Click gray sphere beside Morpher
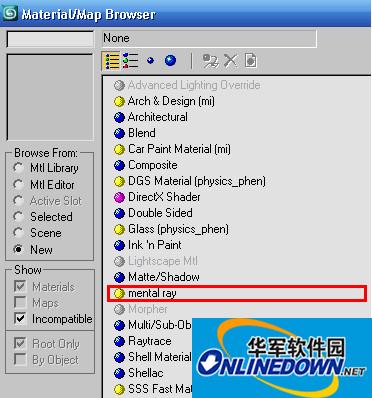Image resolution: width=372 pixels, height=398 pixels. (x=119, y=309)
